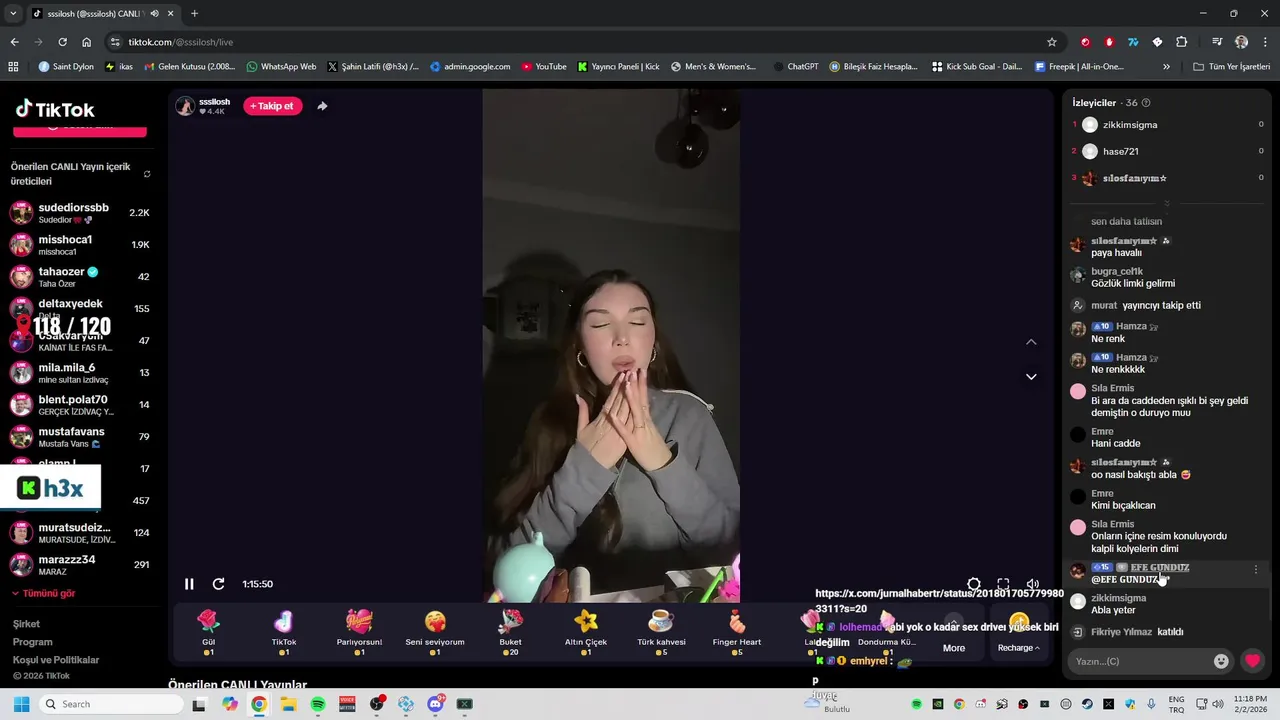1280x720 pixels.
Task: Reload the browser page
Action: (x=62, y=42)
